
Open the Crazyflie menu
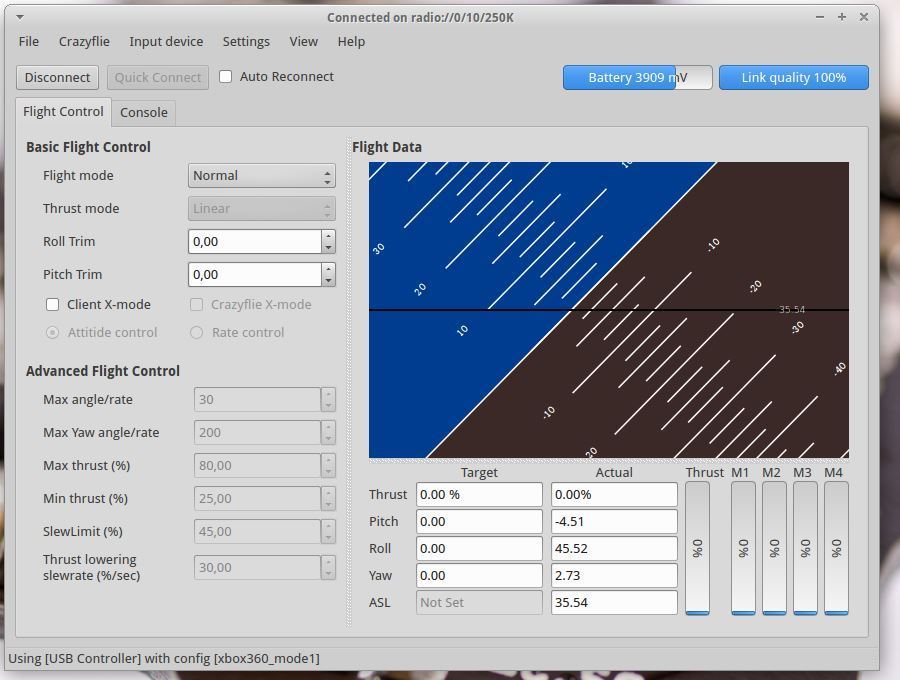tap(84, 42)
